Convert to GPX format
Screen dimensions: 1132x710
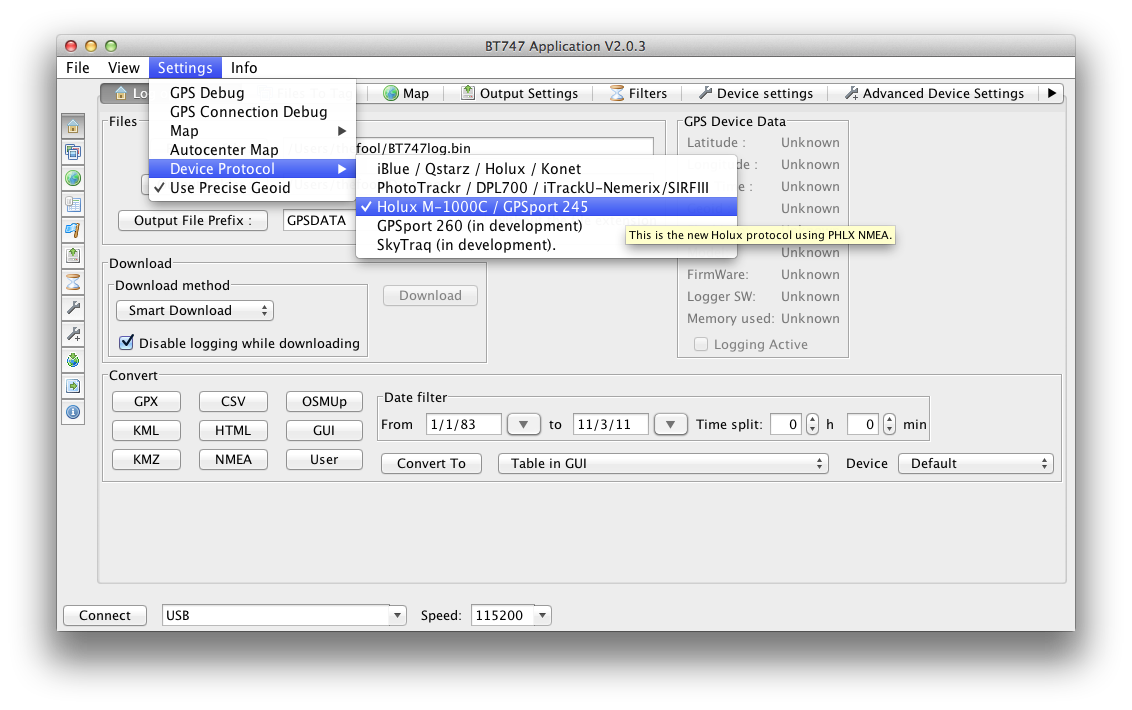coord(146,402)
